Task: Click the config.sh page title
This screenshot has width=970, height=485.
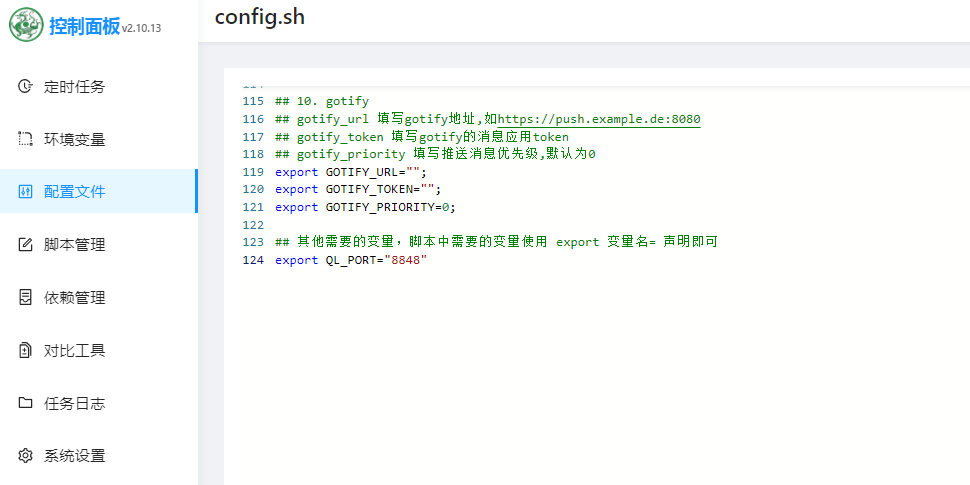Action: click(260, 17)
